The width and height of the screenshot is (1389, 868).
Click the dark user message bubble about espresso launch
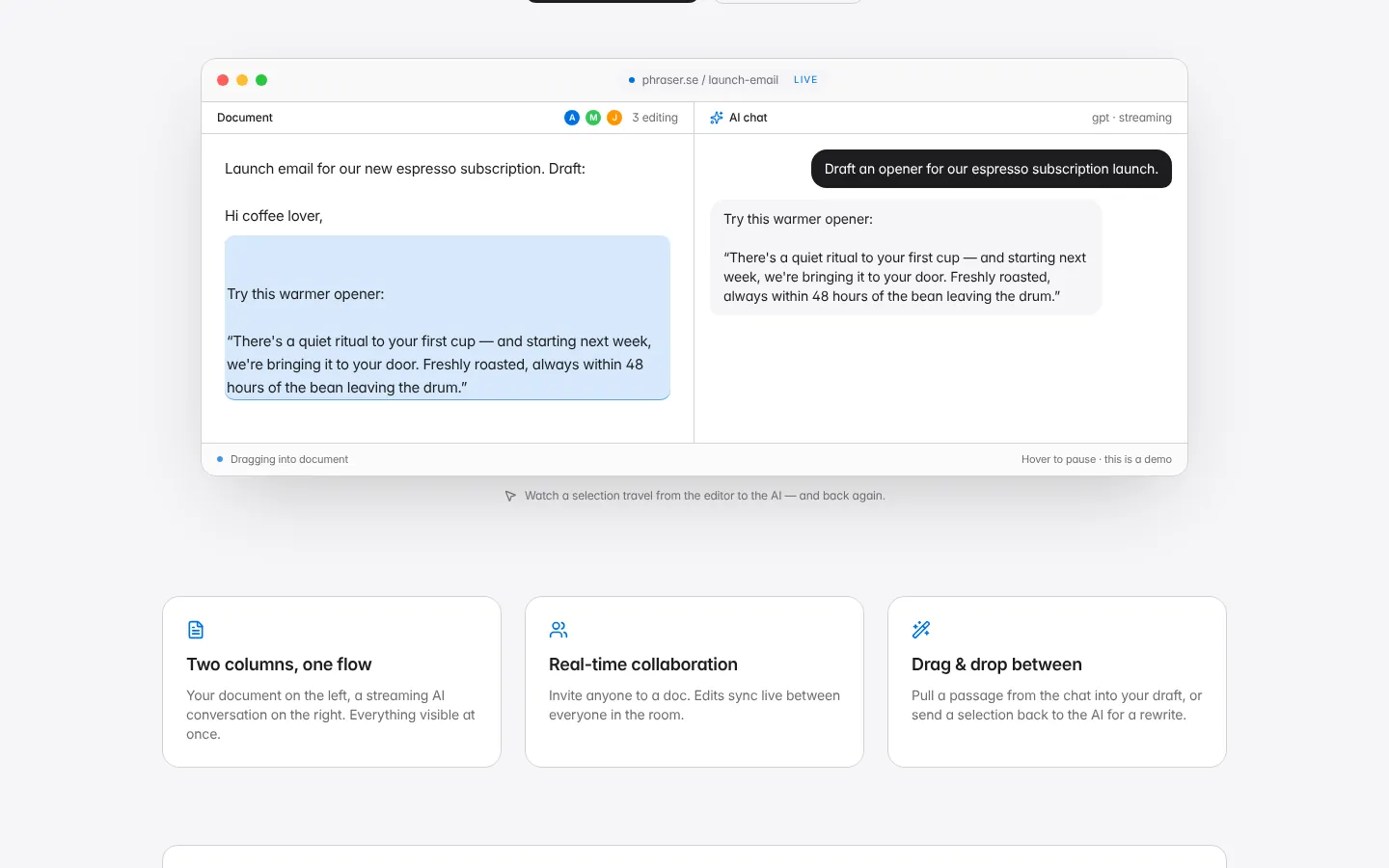[x=992, y=169]
